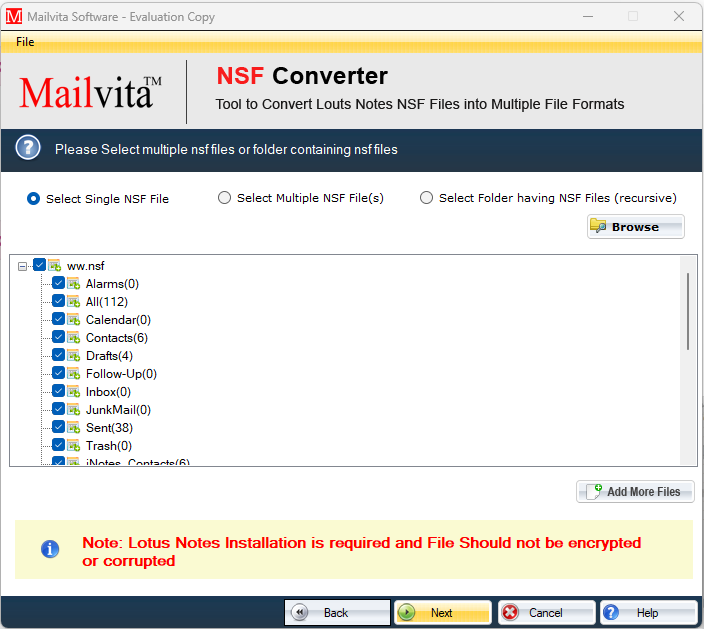Open the File menu

pyautogui.click(x=25, y=42)
